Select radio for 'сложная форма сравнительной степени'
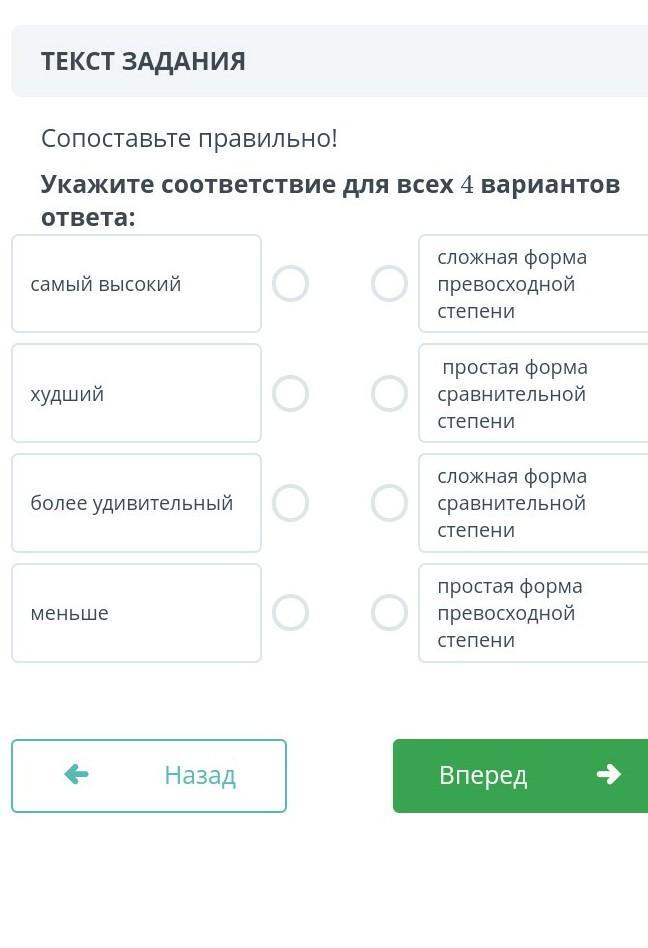This screenshot has height=948, width=648. (x=389, y=503)
